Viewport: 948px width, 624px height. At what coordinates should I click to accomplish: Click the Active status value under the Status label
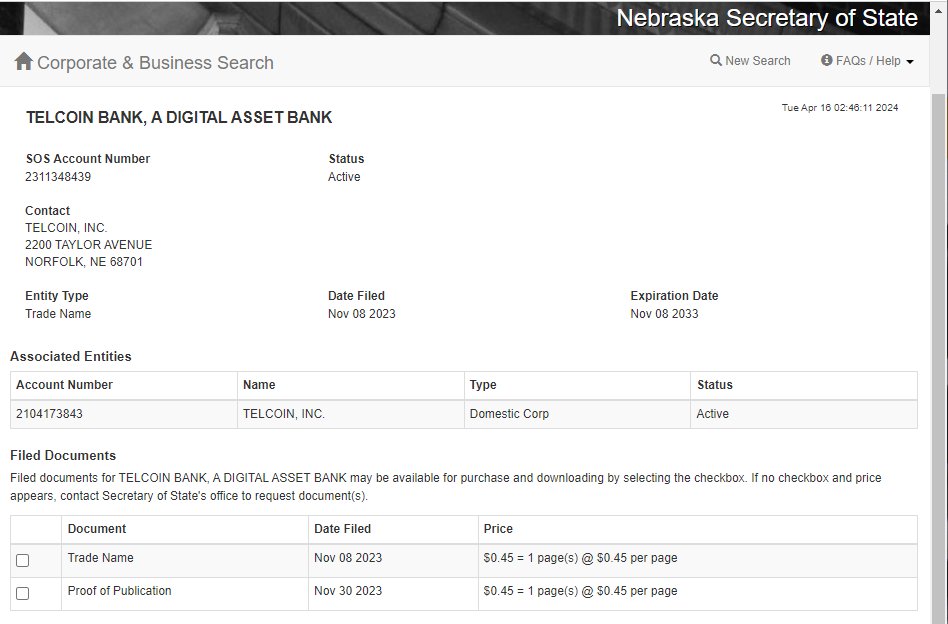click(x=344, y=177)
